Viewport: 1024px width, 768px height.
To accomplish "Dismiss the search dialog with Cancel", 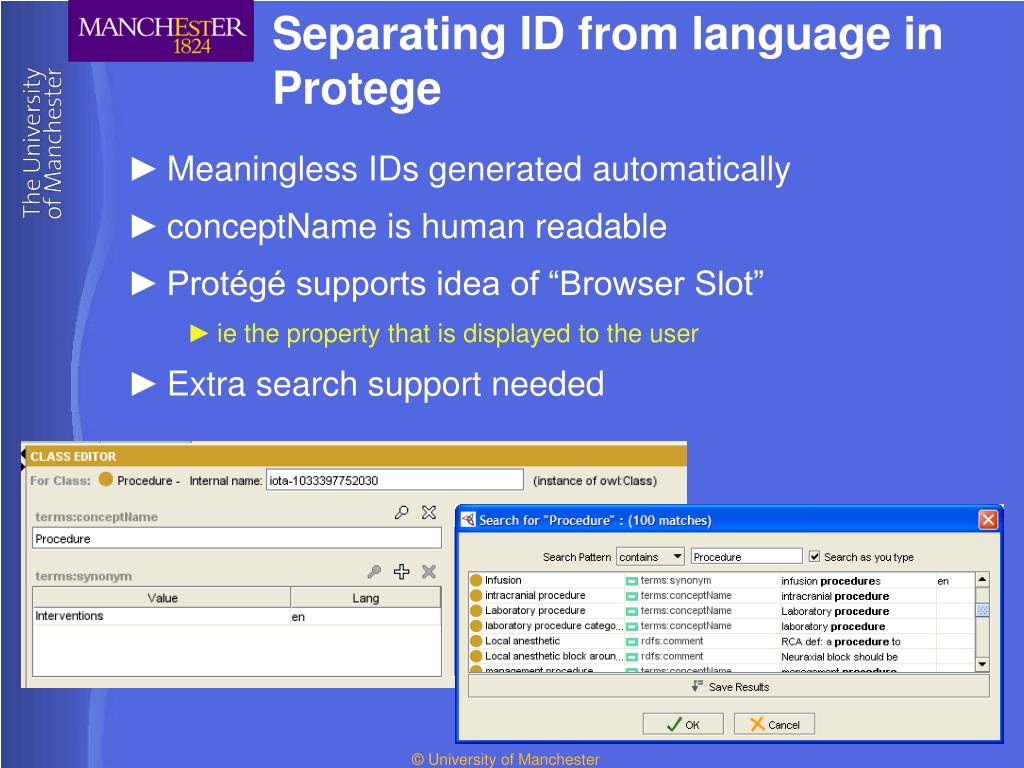I will [x=775, y=724].
